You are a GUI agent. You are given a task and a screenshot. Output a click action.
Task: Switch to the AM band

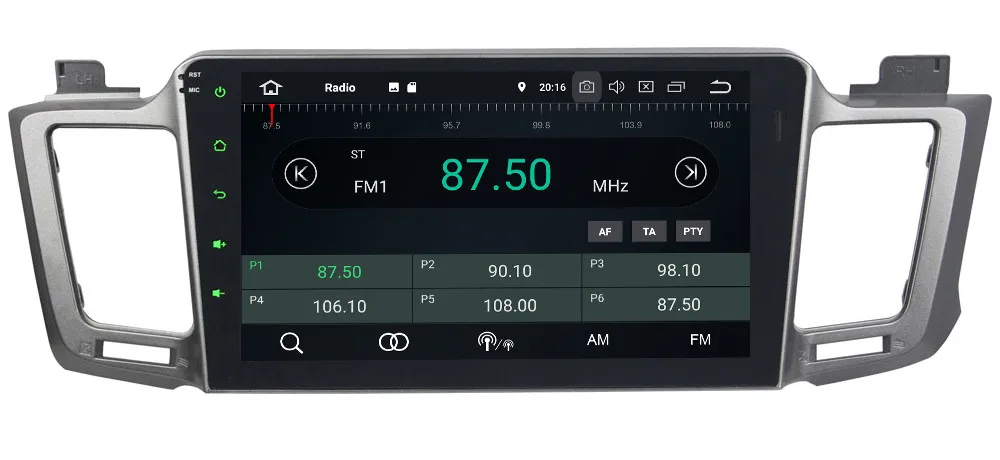(x=598, y=340)
